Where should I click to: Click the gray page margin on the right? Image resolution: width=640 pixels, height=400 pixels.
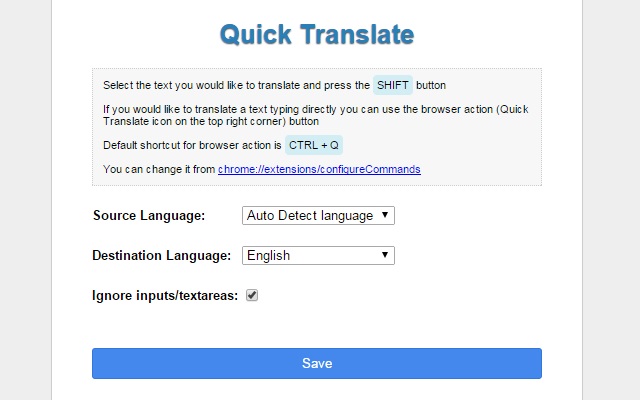click(610, 200)
